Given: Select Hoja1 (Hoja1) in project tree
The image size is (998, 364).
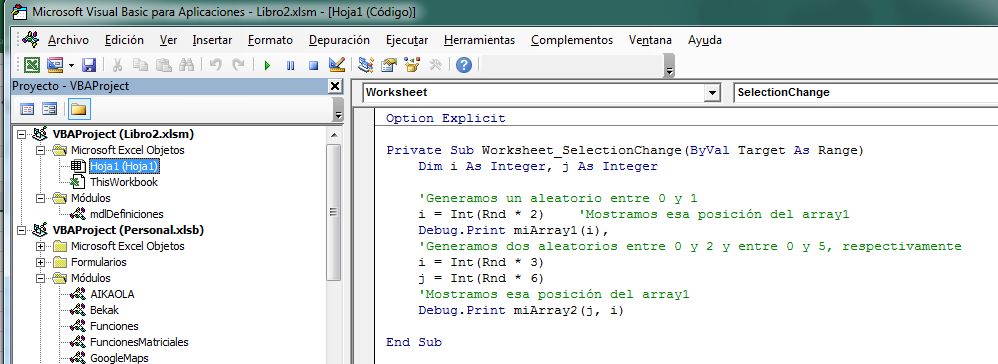Looking at the screenshot, I should 123,166.
